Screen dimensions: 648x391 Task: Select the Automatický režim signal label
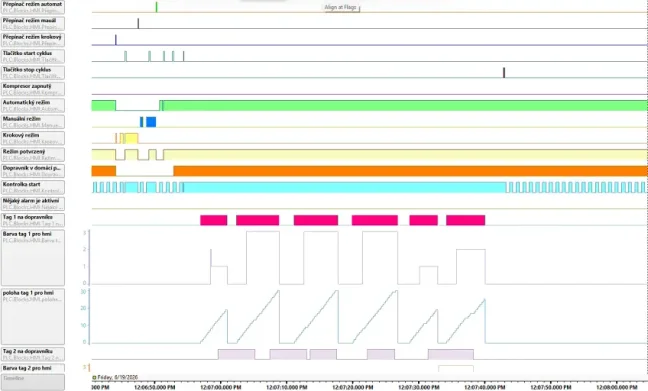(x=33, y=105)
